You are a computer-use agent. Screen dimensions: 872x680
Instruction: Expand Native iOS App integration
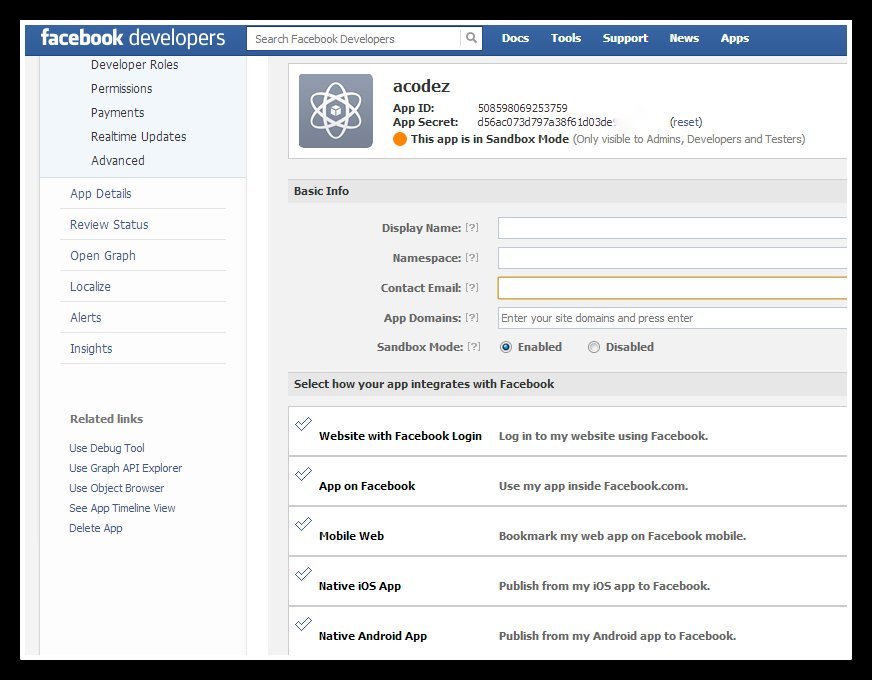click(x=568, y=581)
